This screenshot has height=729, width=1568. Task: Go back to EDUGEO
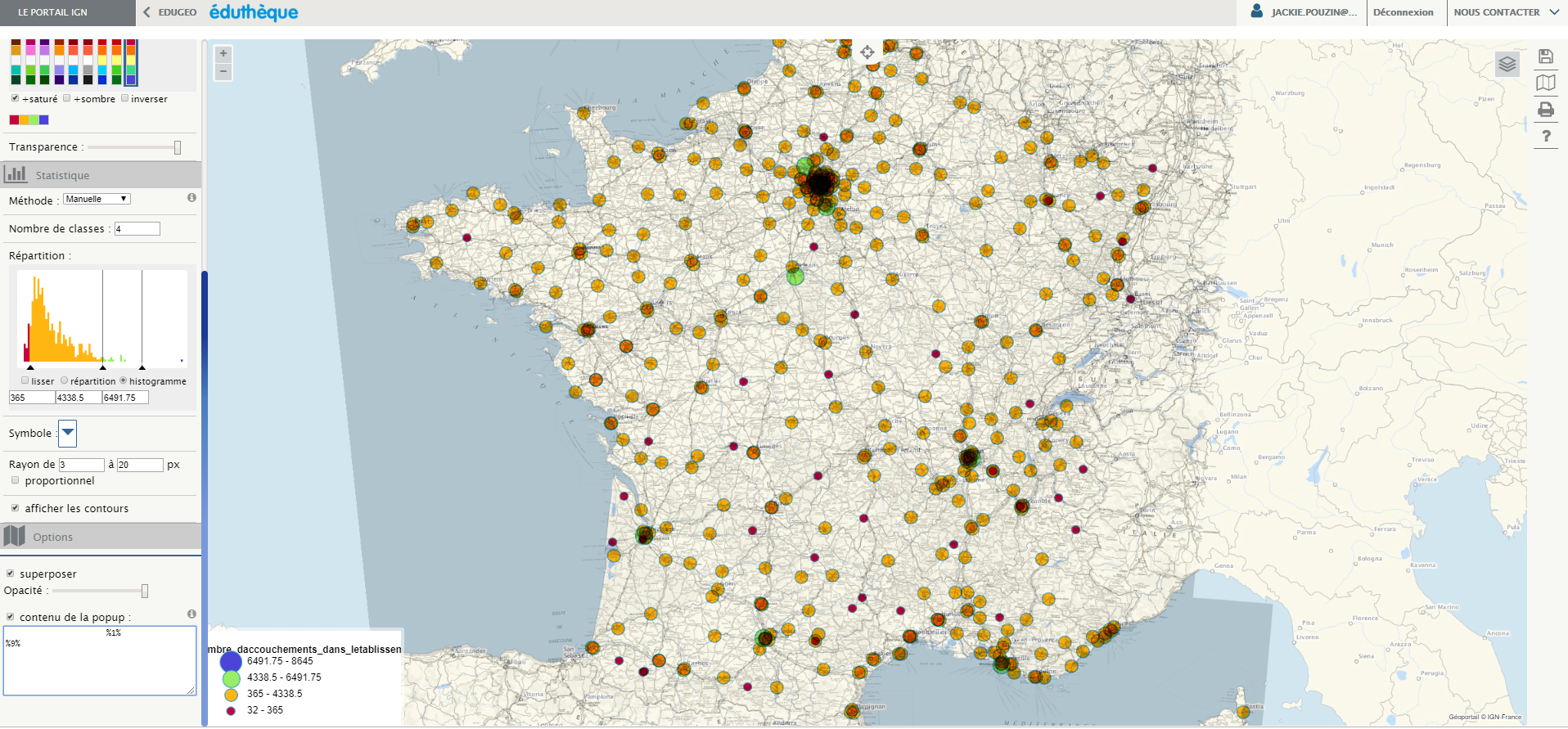[x=177, y=12]
